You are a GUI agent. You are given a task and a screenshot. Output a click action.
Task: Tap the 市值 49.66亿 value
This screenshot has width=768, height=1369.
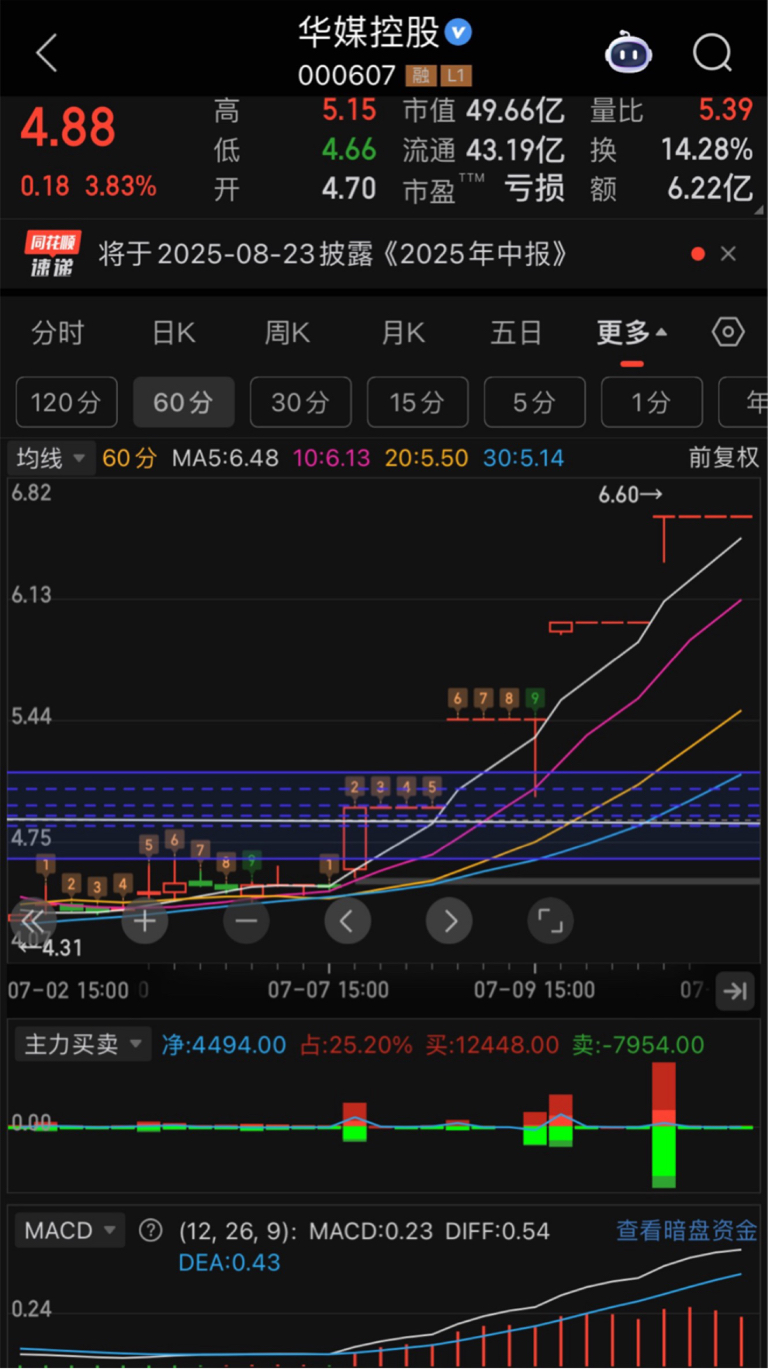pos(515,110)
